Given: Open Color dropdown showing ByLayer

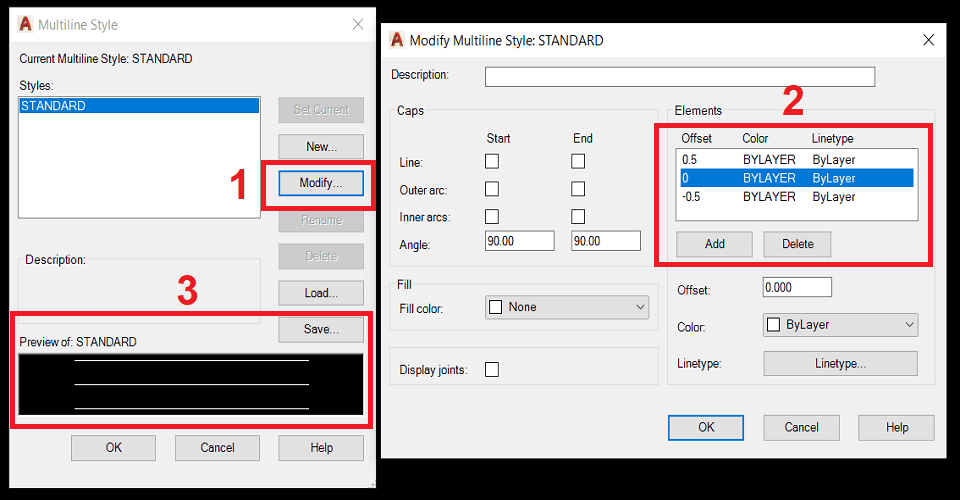Looking at the screenshot, I should [x=841, y=325].
